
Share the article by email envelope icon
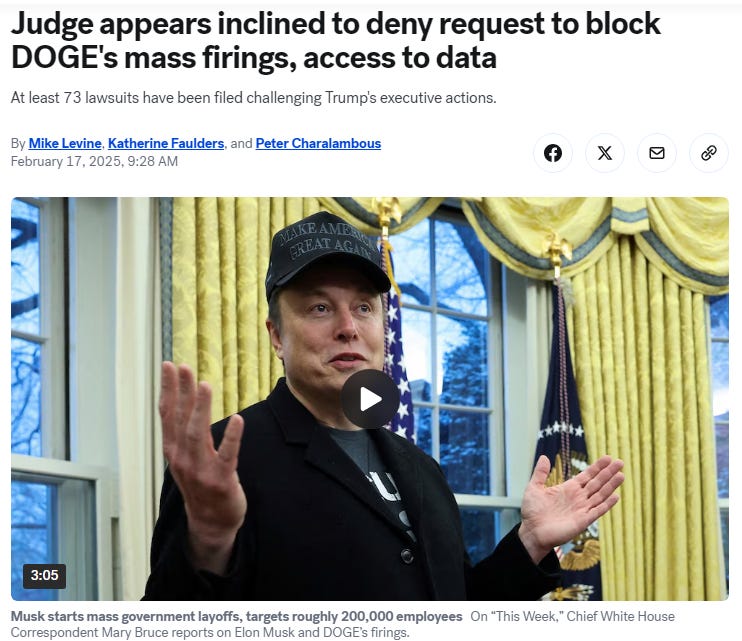click(x=657, y=153)
